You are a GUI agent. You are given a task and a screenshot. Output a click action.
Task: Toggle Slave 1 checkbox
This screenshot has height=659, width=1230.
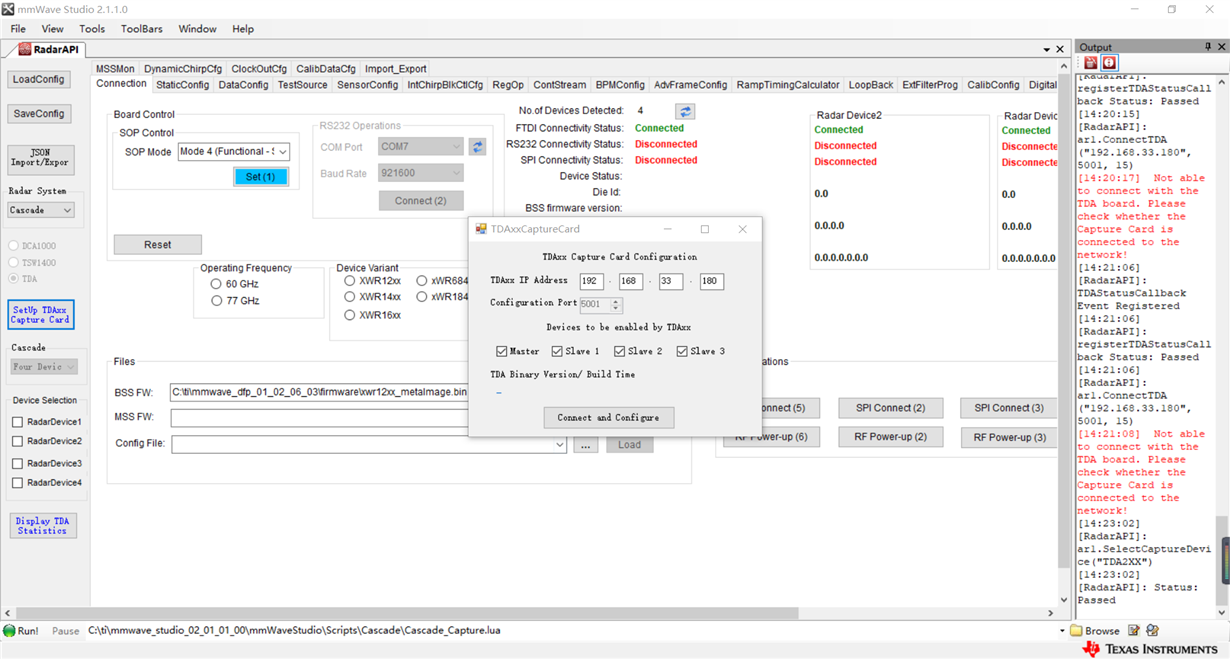tap(557, 351)
